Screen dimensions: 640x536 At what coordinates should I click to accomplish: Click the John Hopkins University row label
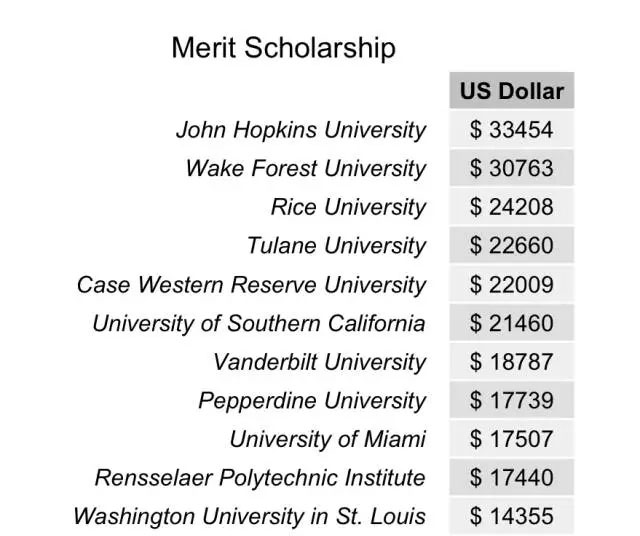click(301, 130)
